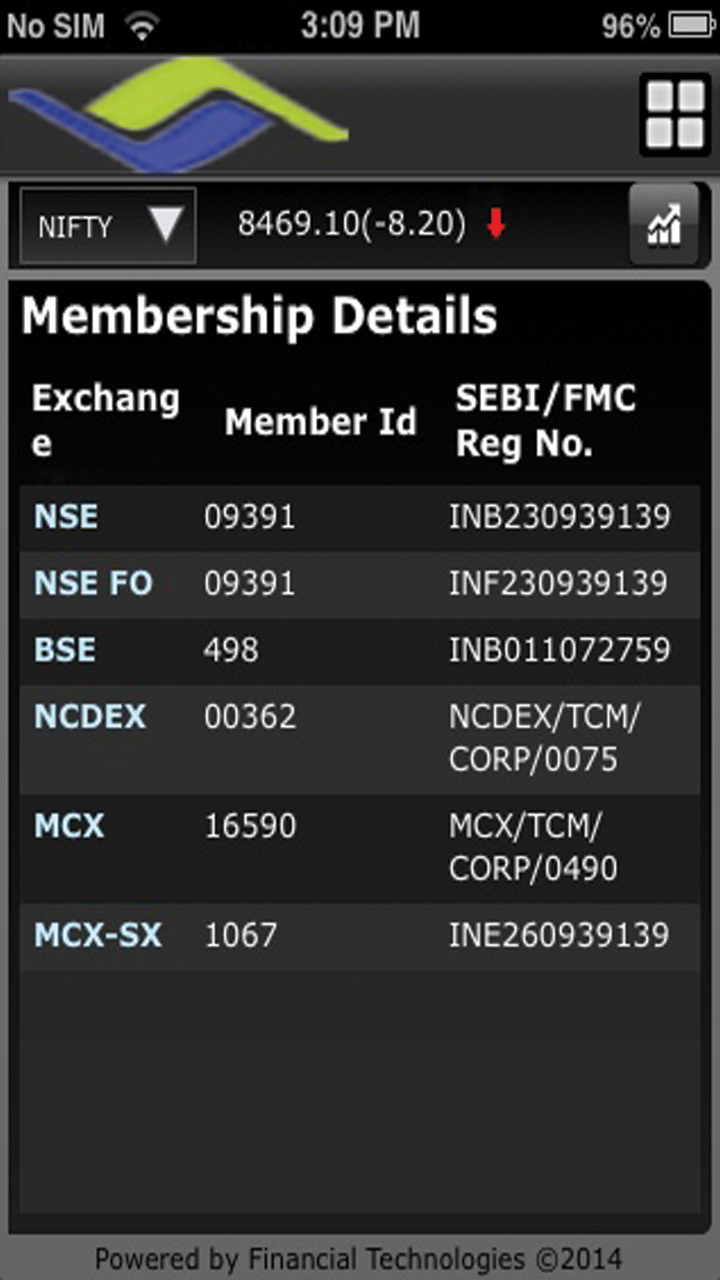Tap the Membership Details heading
The image size is (720, 1280).
pos(259,317)
